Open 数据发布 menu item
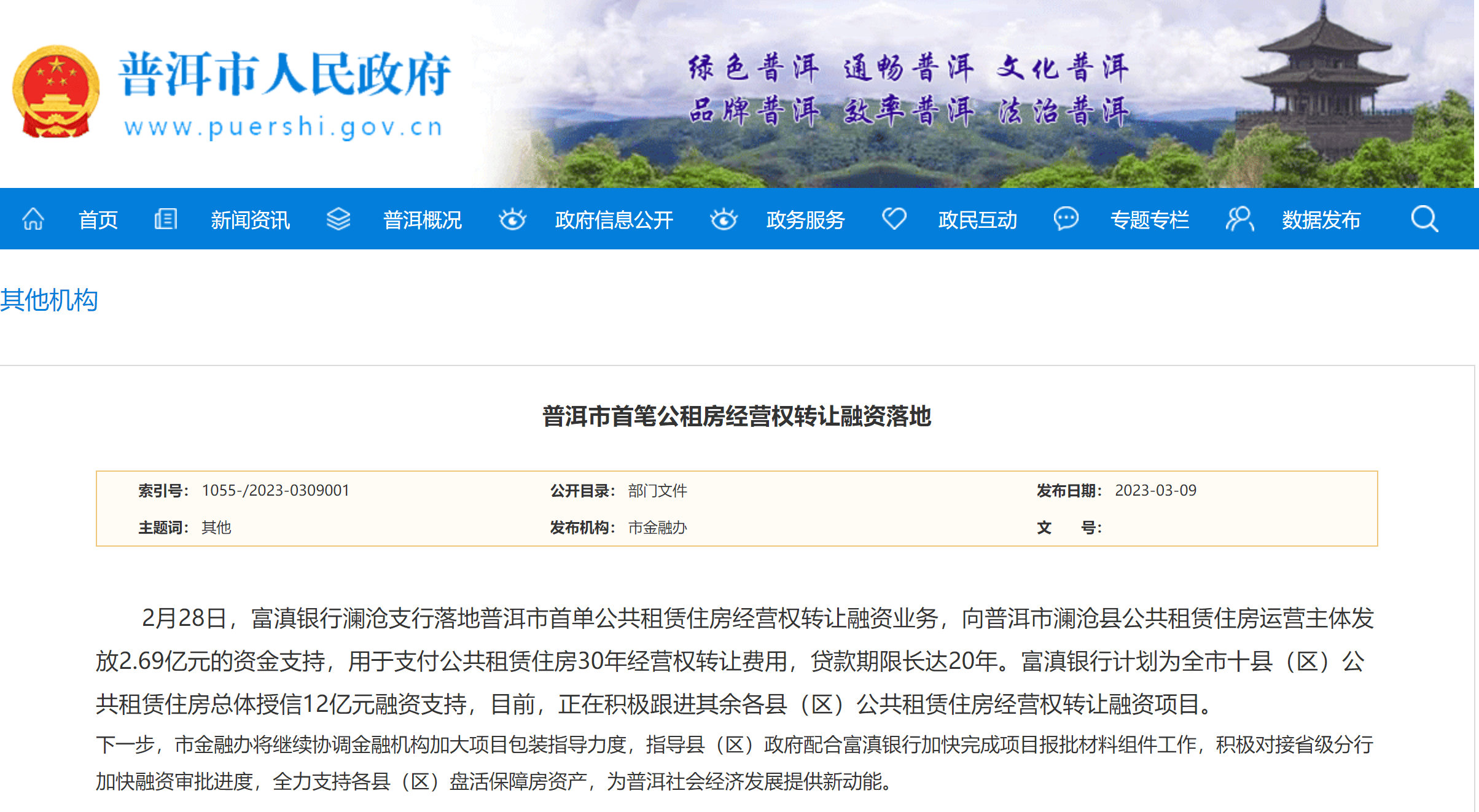1479x812 pixels. [1322, 220]
